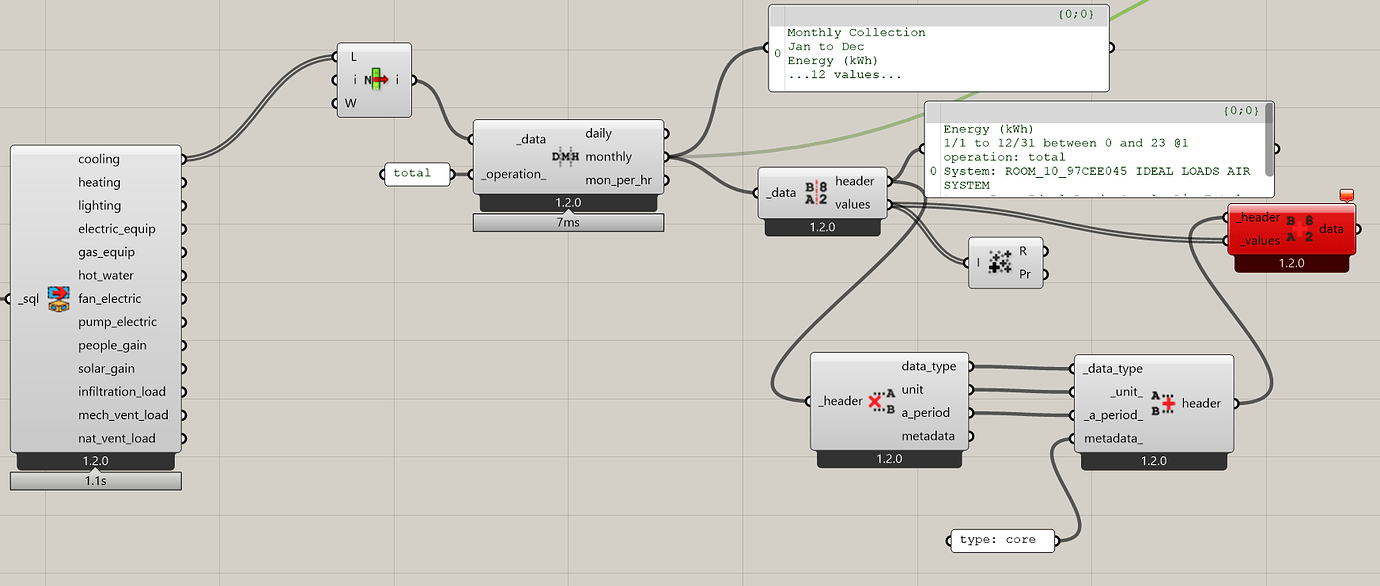Viewport: 1380px width, 586px height.
Task: Click the 1.2.0 version bar under SQL component
Action: point(96,462)
